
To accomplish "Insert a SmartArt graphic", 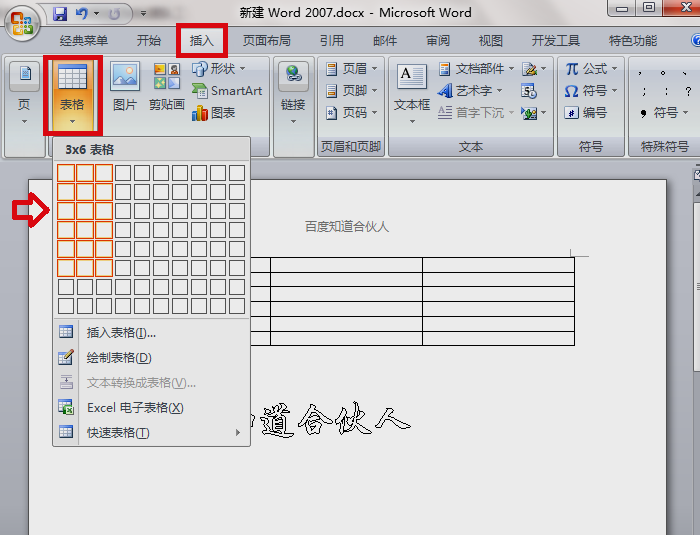I will 227,91.
